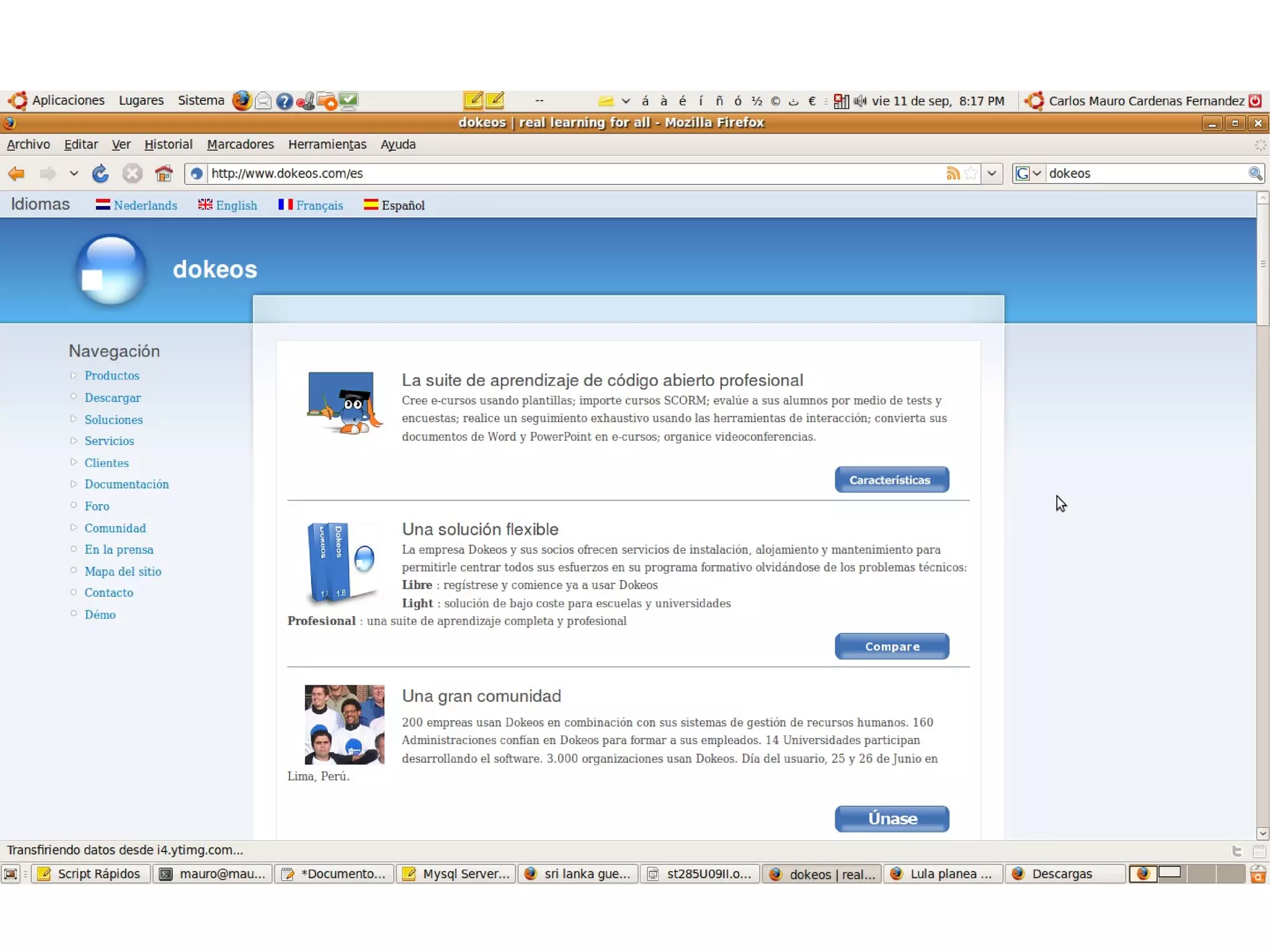Reload the current page
1270x952 pixels.
coord(100,174)
